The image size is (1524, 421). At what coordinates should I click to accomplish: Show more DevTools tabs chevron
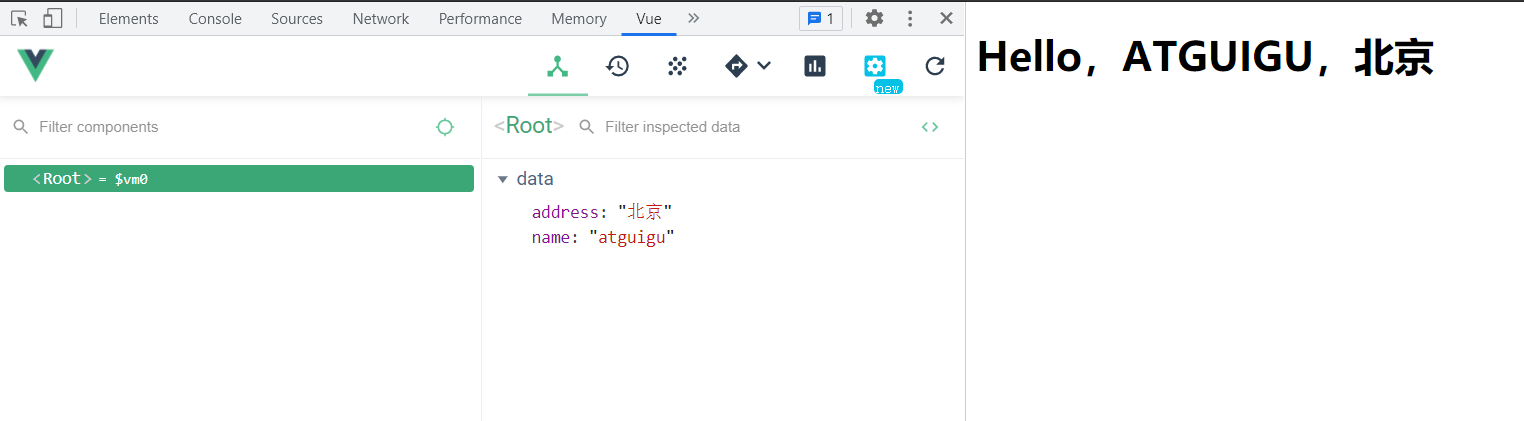694,18
